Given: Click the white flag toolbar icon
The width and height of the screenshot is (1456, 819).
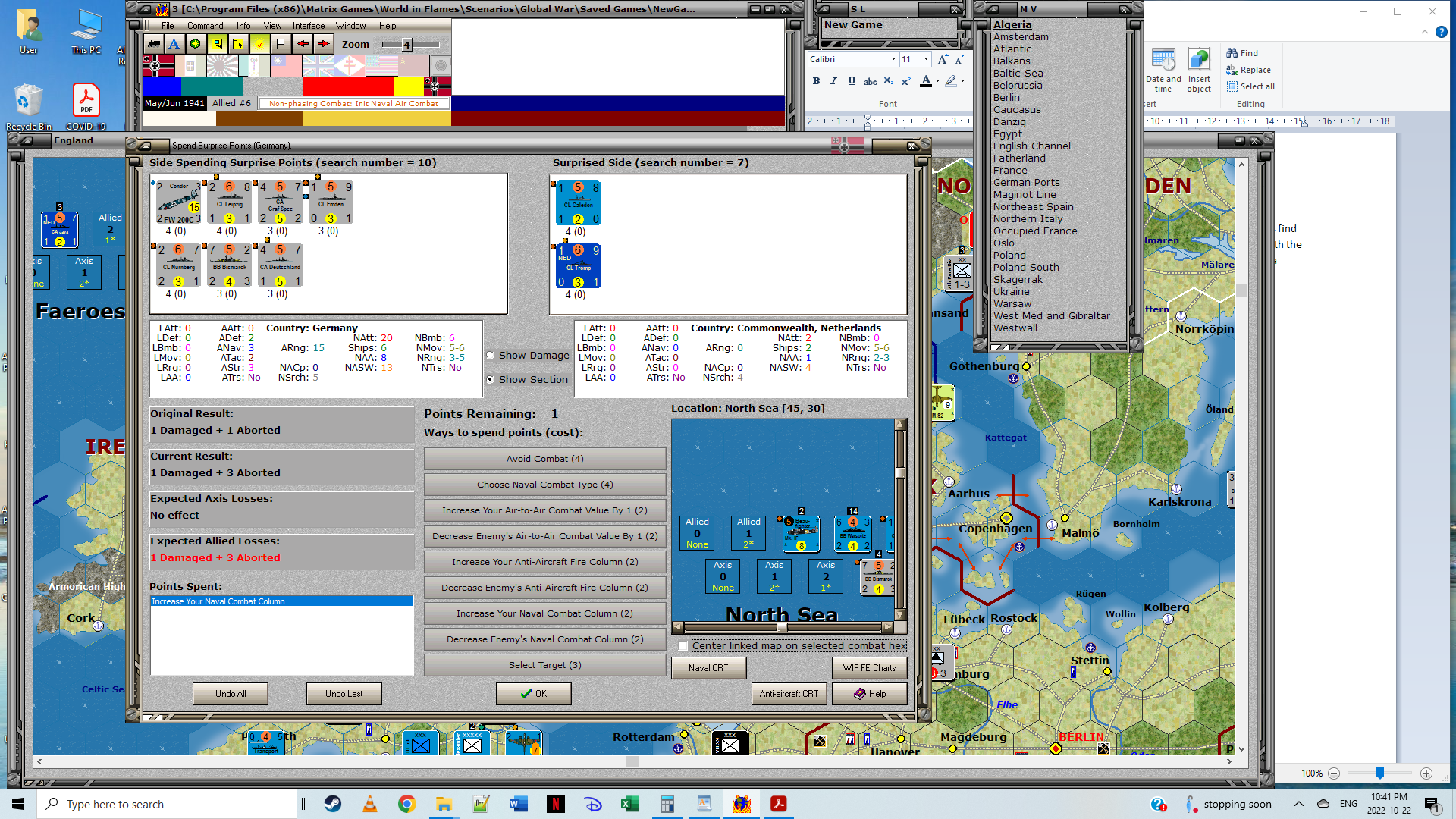Looking at the screenshot, I should (x=281, y=44).
